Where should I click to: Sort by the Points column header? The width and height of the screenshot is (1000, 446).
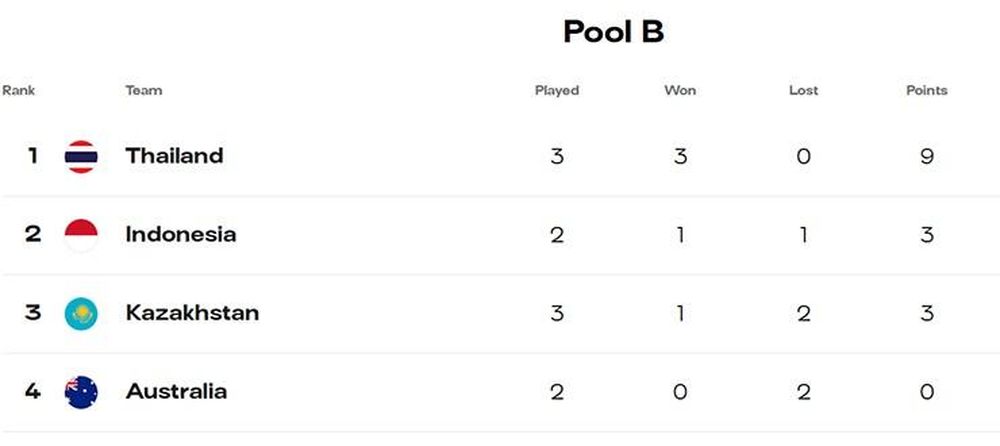(x=927, y=90)
